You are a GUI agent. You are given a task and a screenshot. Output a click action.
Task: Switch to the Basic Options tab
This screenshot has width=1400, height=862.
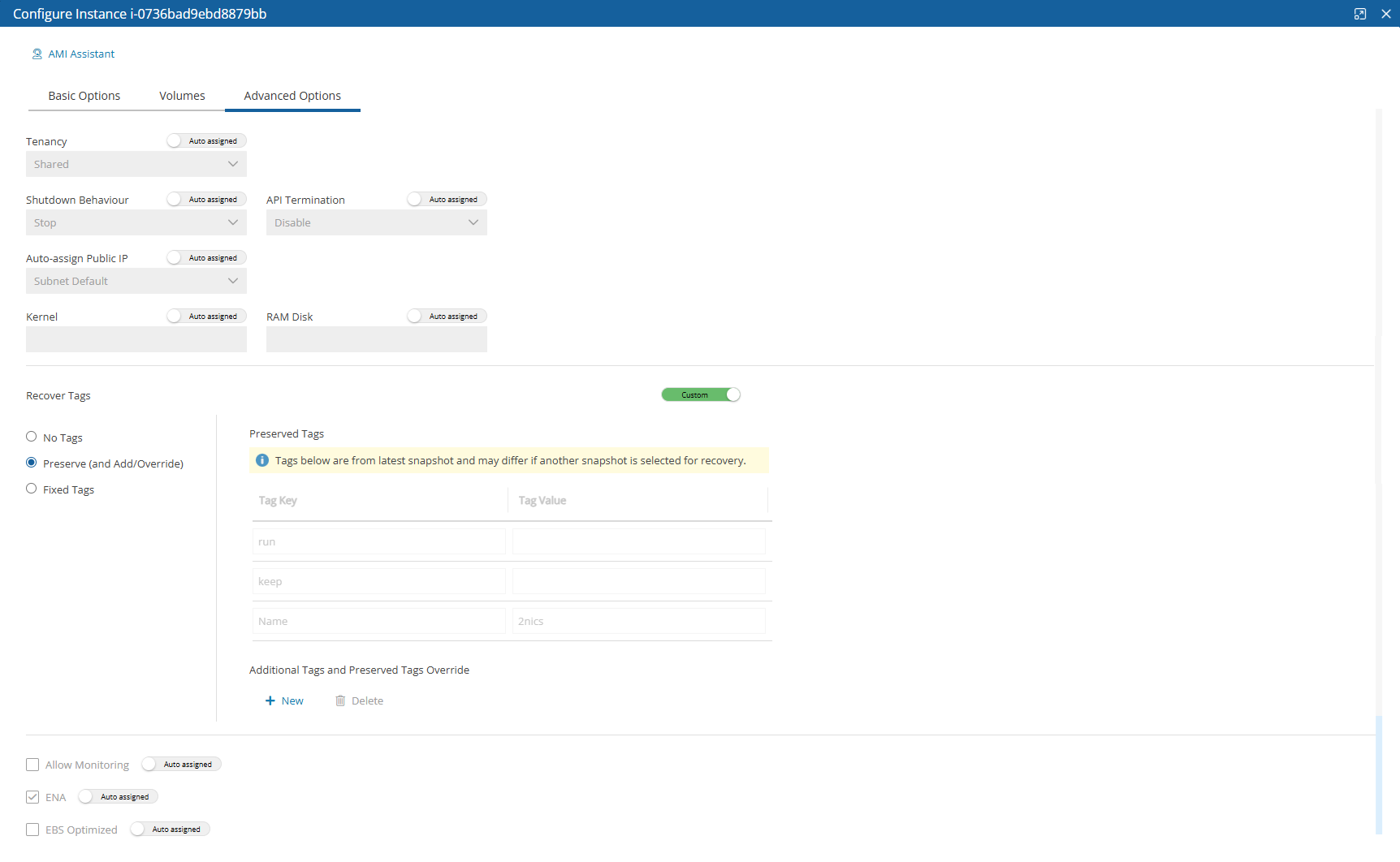[x=84, y=96]
